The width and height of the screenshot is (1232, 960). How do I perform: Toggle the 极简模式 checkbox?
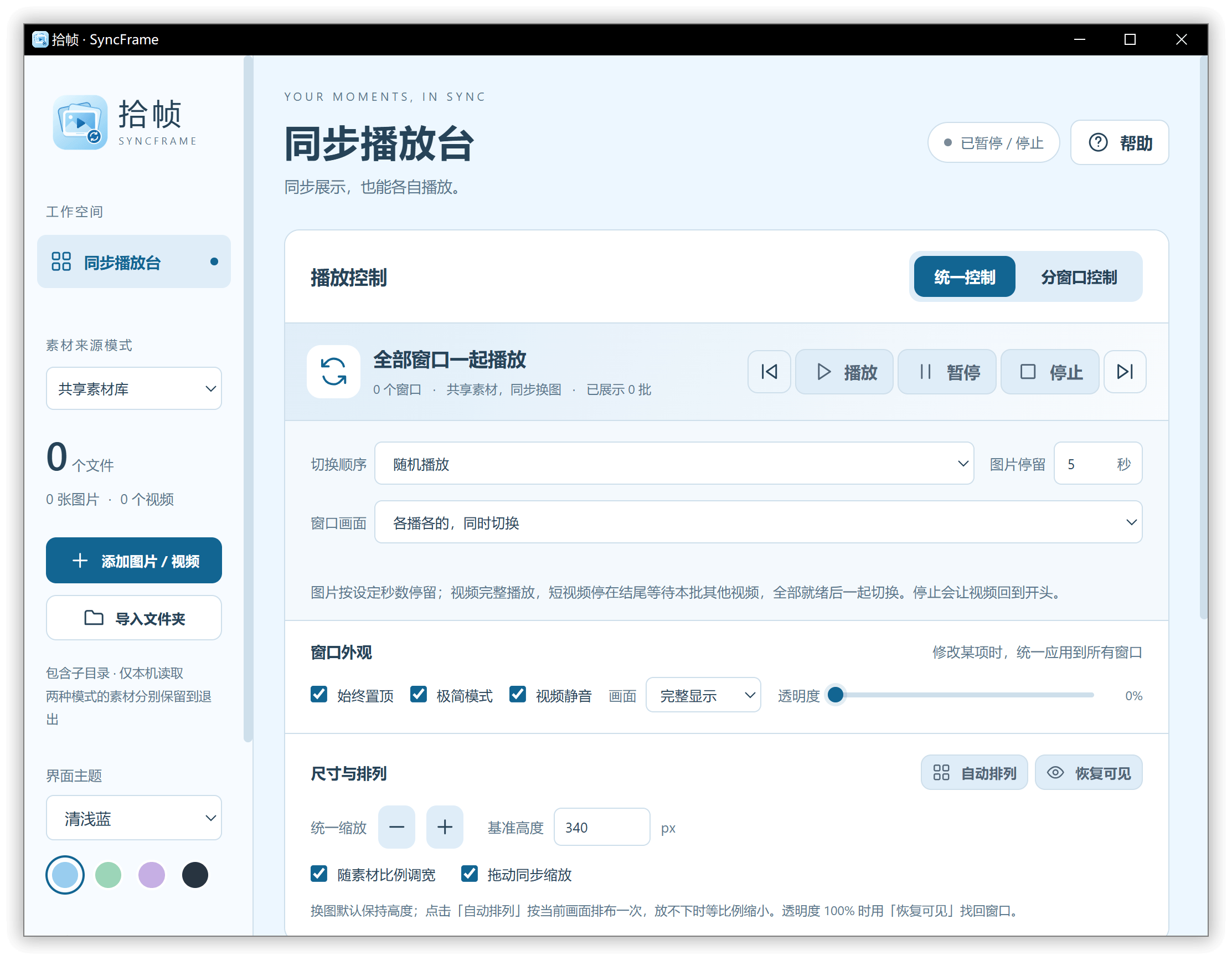tap(418, 695)
